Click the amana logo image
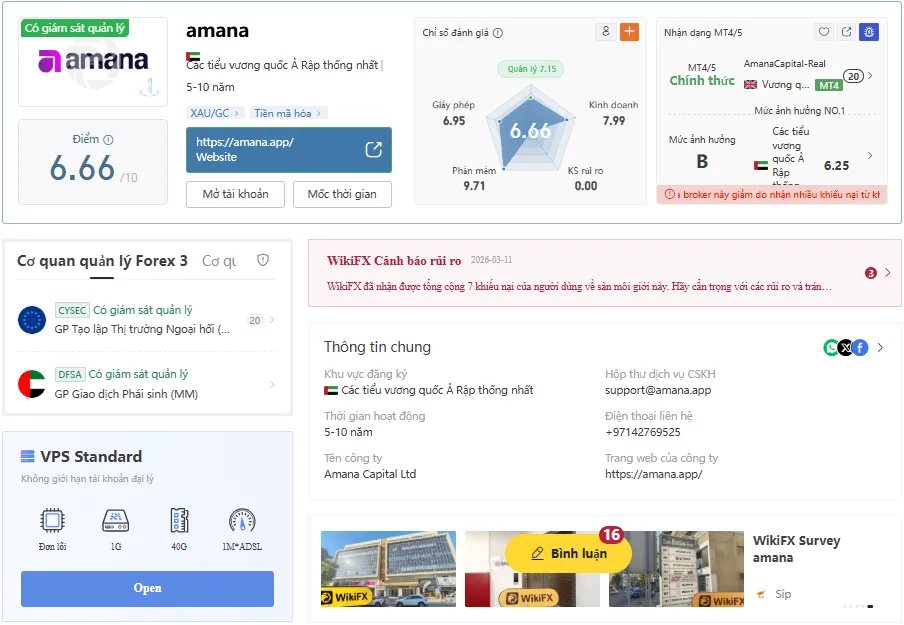The image size is (904, 625). point(93,61)
